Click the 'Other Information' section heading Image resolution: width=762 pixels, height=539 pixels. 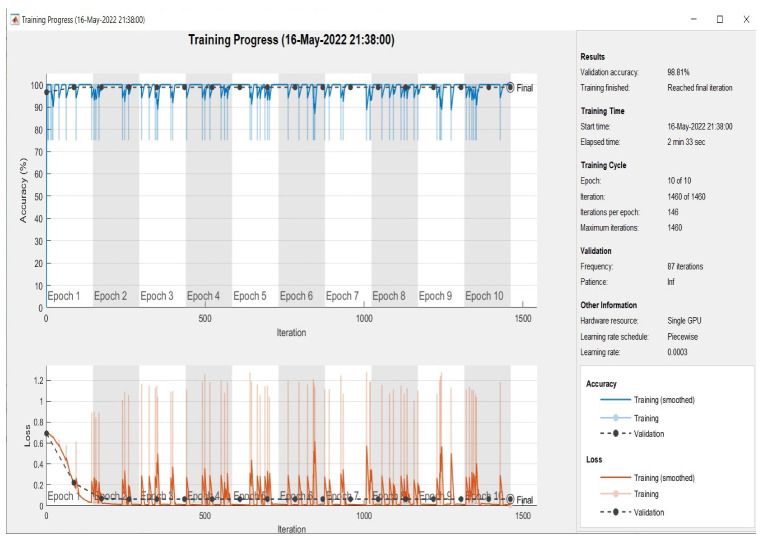pyautogui.click(x=608, y=305)
